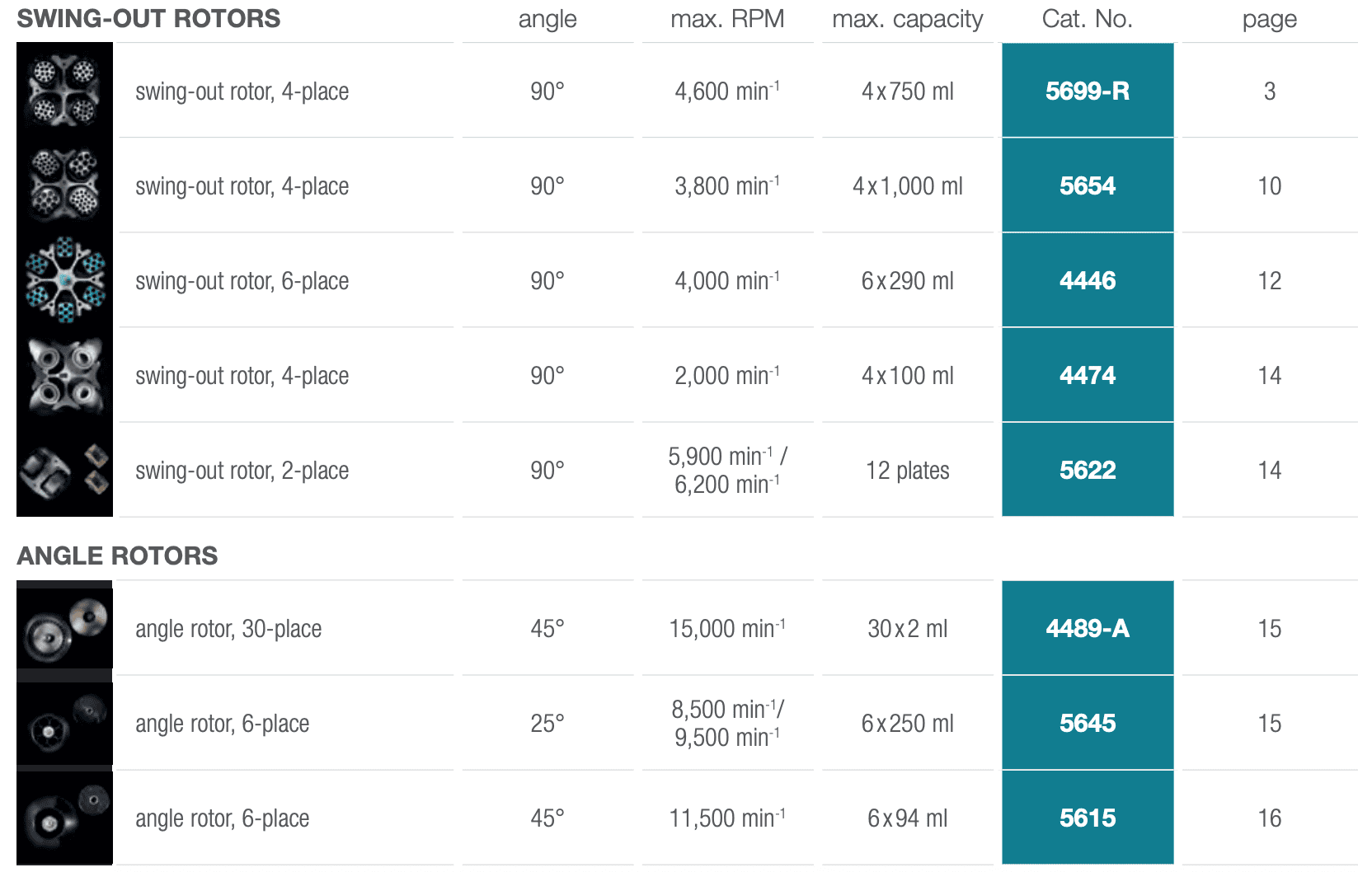
Task: Click catalog number 5699-R
Action: point(1088,91)
